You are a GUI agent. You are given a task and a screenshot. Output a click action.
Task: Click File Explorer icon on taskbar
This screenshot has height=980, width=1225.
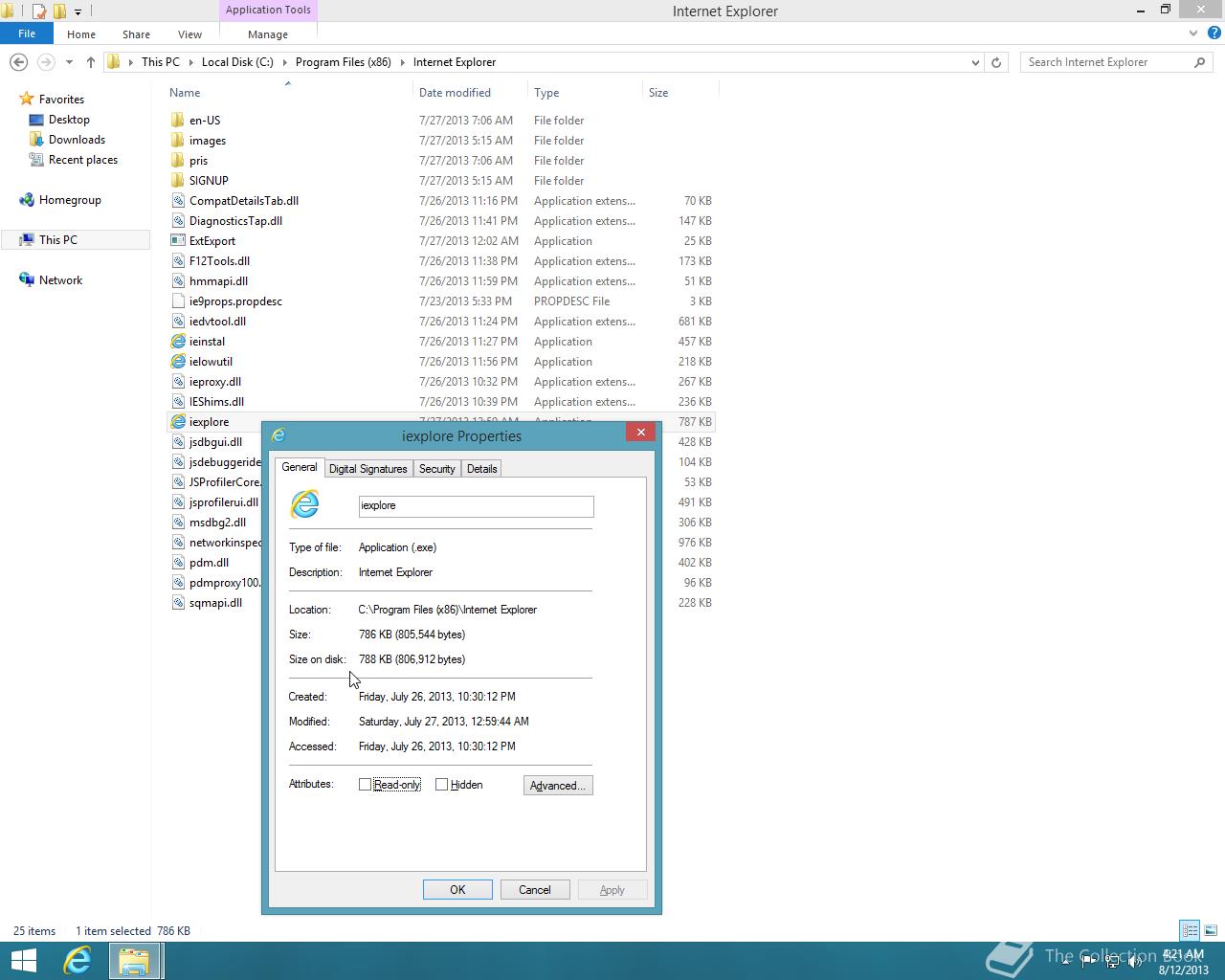[134, 961]
